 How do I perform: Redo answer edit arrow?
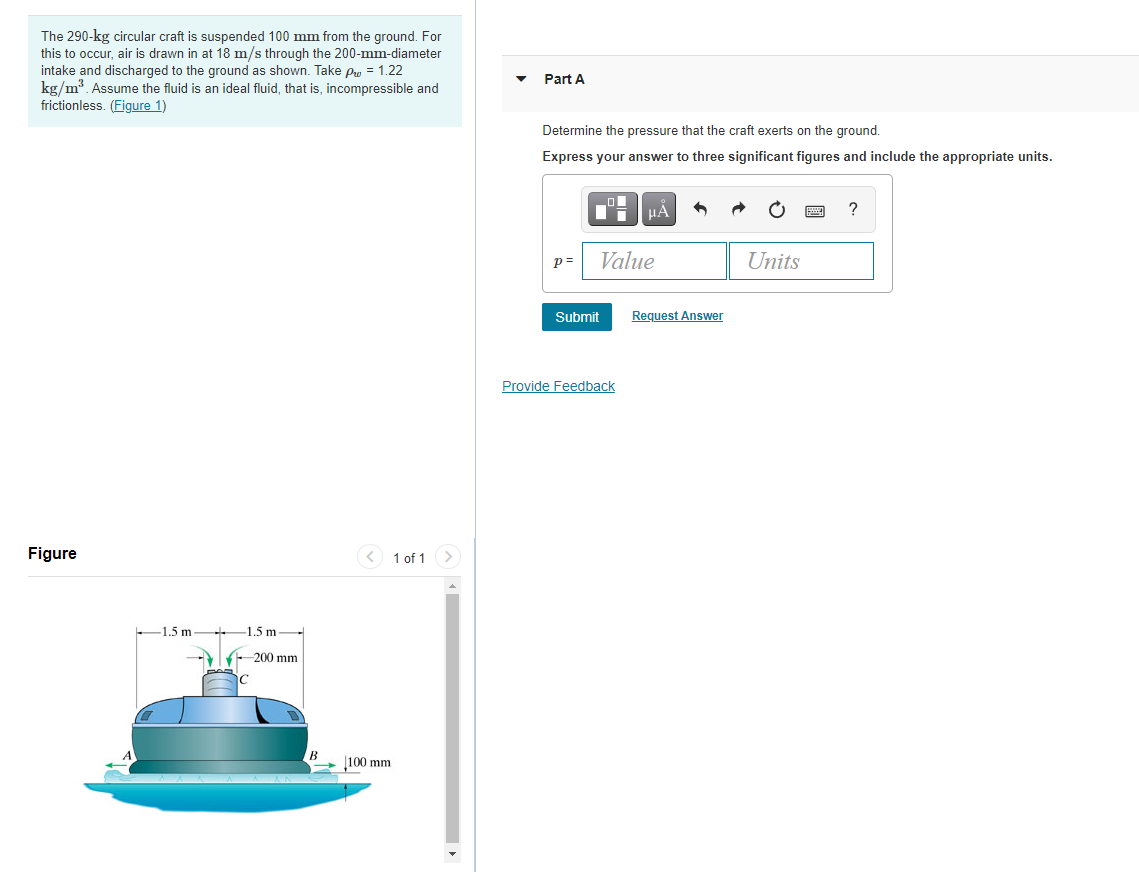[738, 209]
